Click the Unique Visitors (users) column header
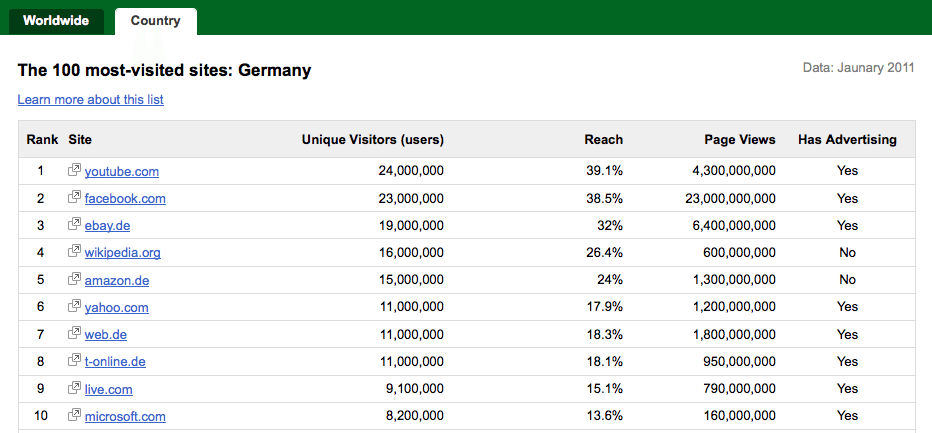Screen dimensions: 932x433 (373, 140)
